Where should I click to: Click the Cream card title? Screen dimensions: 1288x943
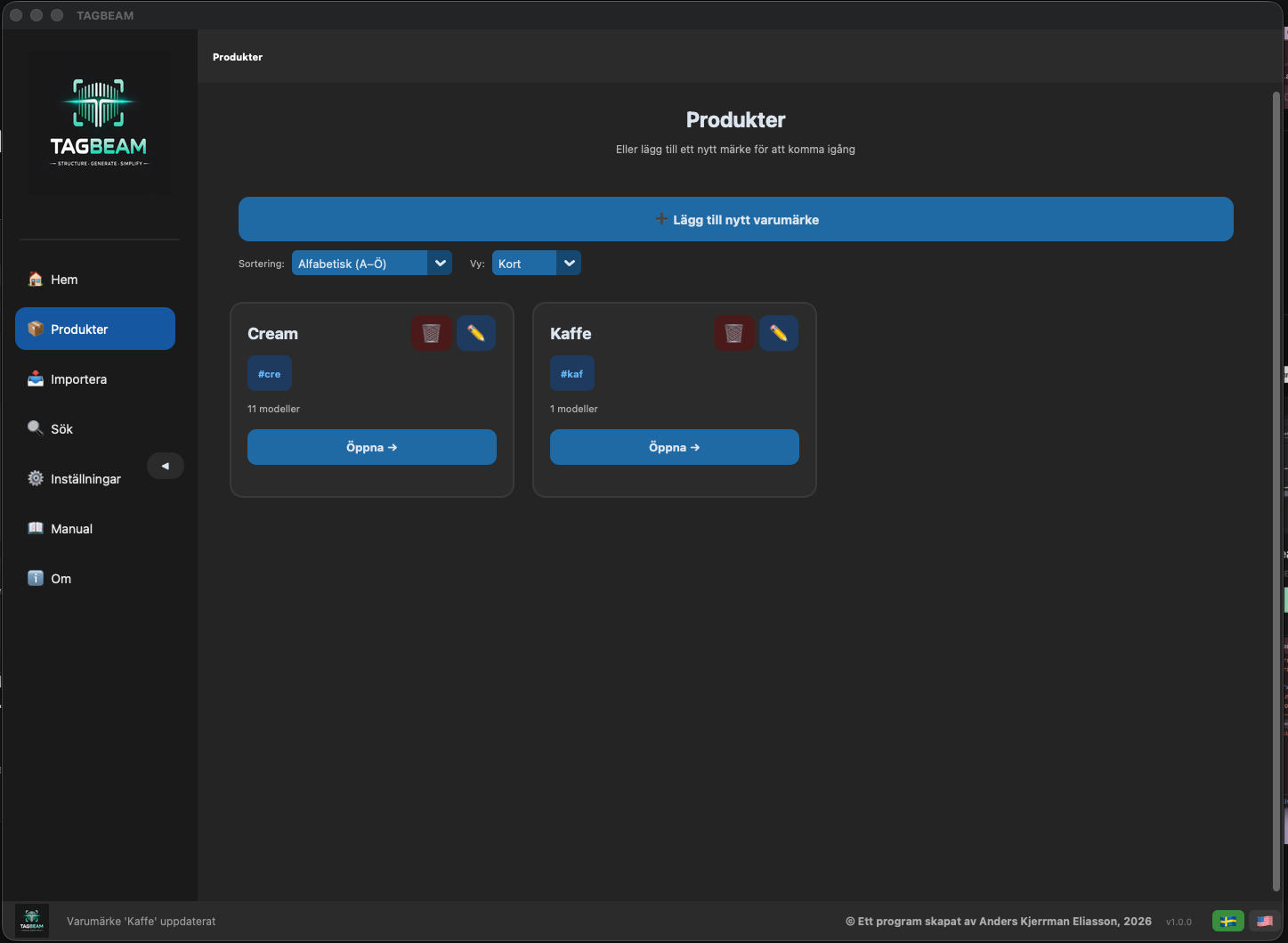click(272, 334)
